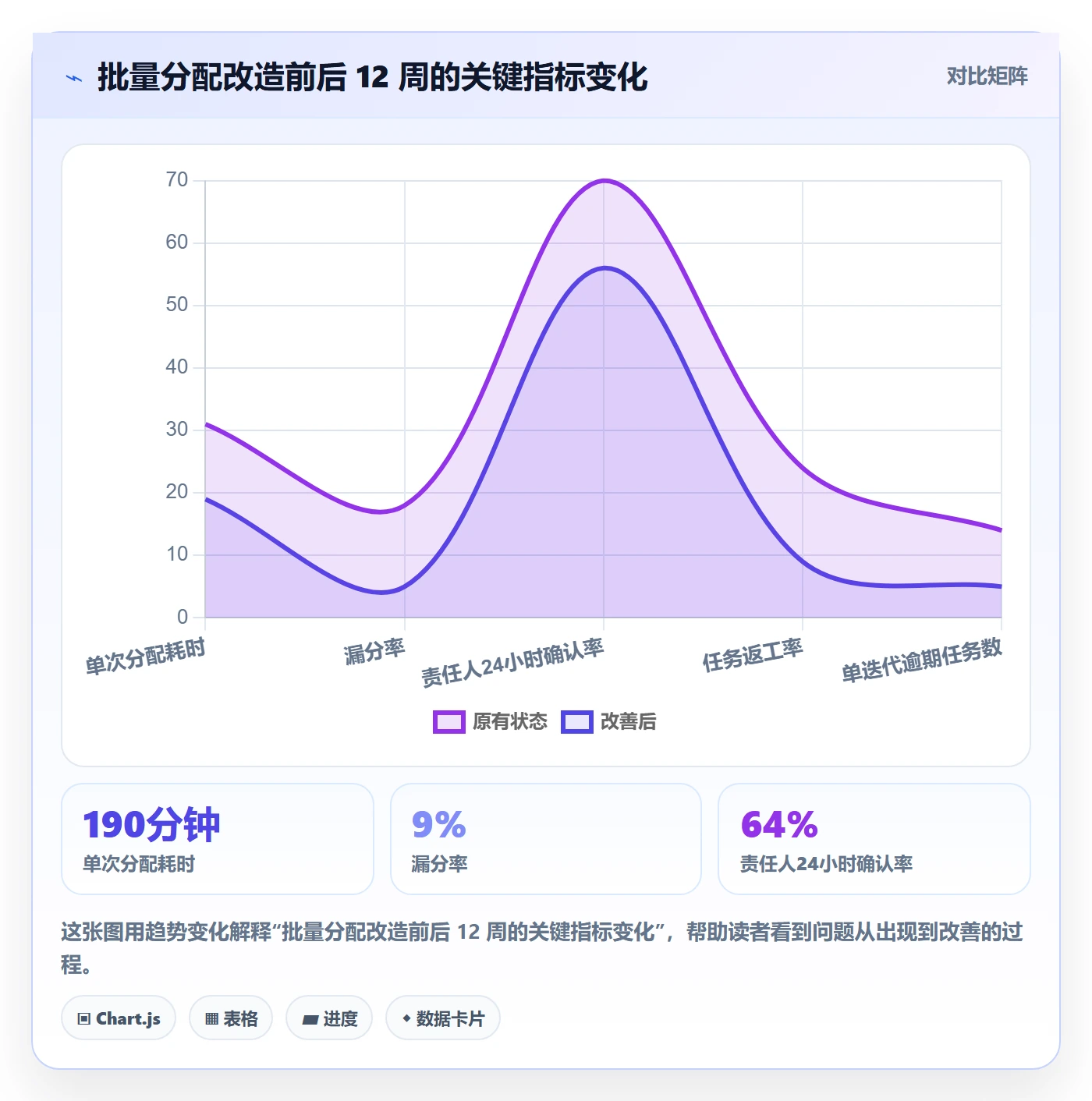
Task: Click the 改善后 legend text
Action: (x=629, y=722)
